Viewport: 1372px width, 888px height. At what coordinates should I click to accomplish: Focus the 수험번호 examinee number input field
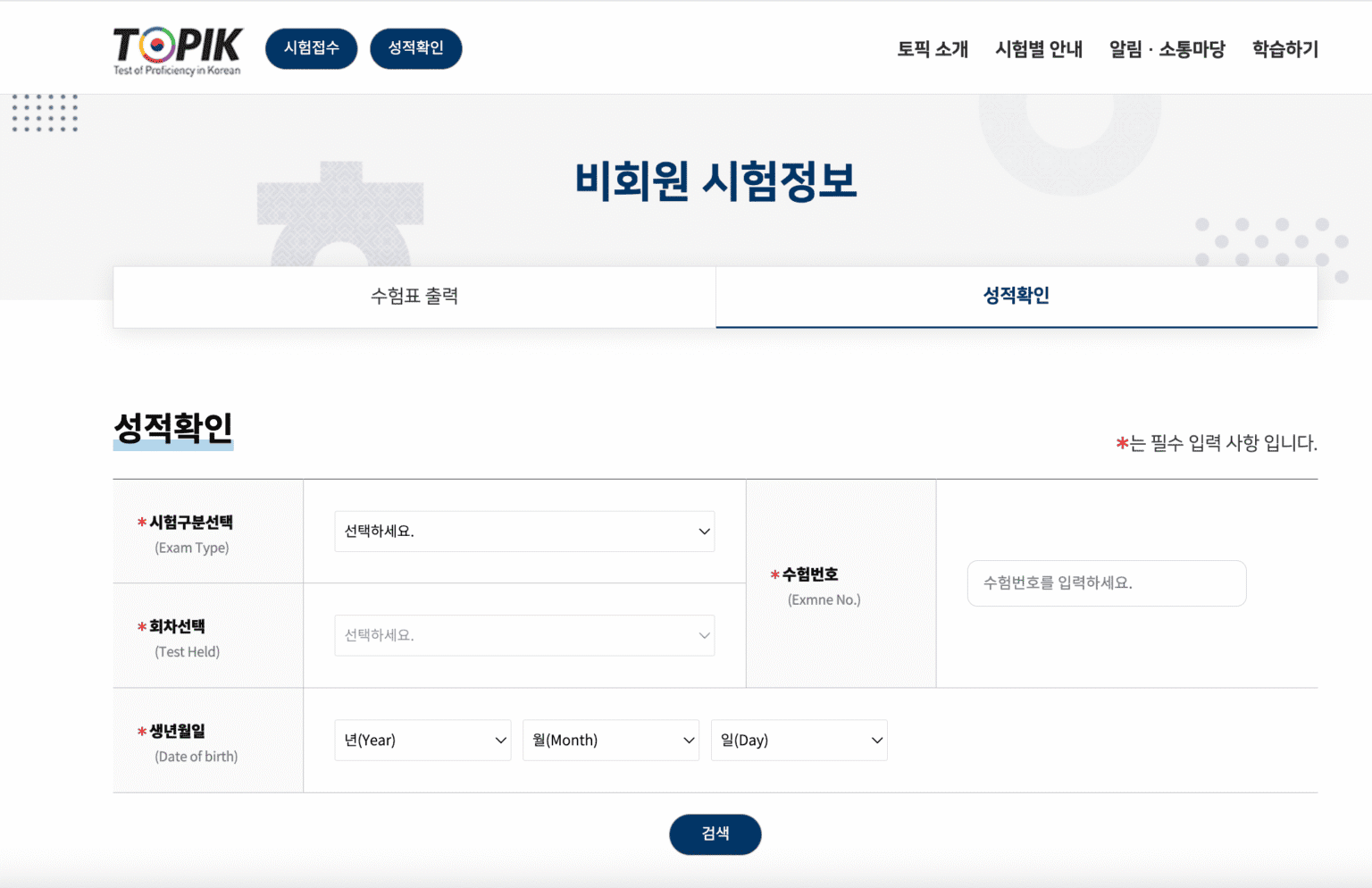click(x=1106, y=583)
